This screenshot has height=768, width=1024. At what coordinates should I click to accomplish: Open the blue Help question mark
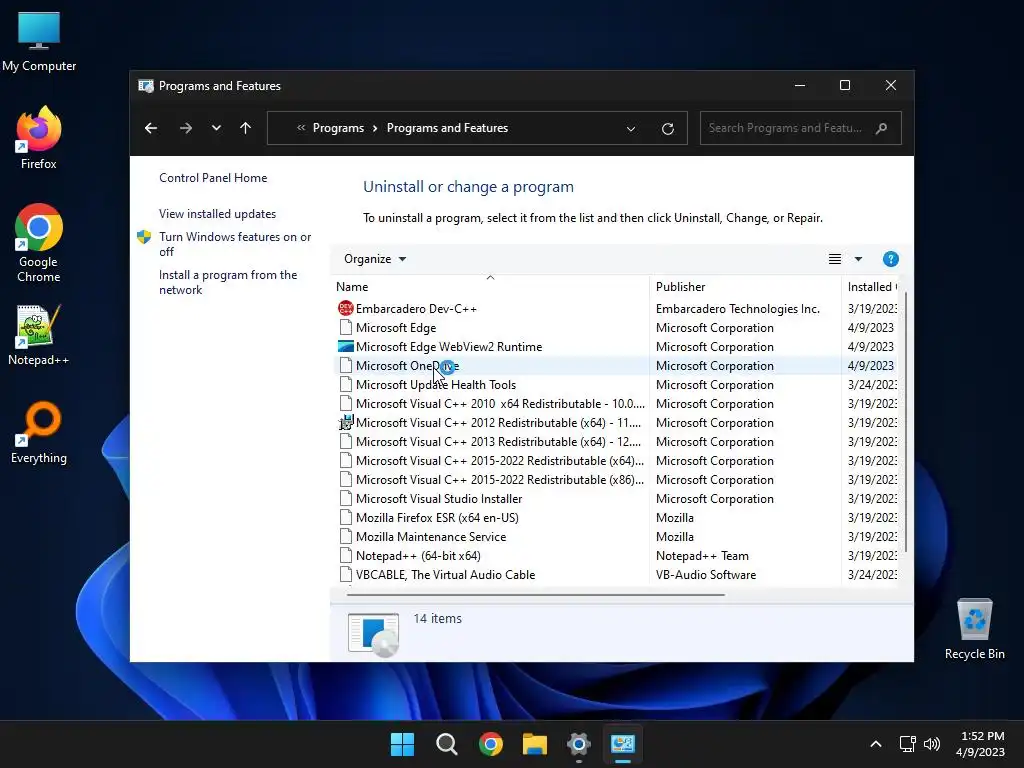tap(890, 259)
